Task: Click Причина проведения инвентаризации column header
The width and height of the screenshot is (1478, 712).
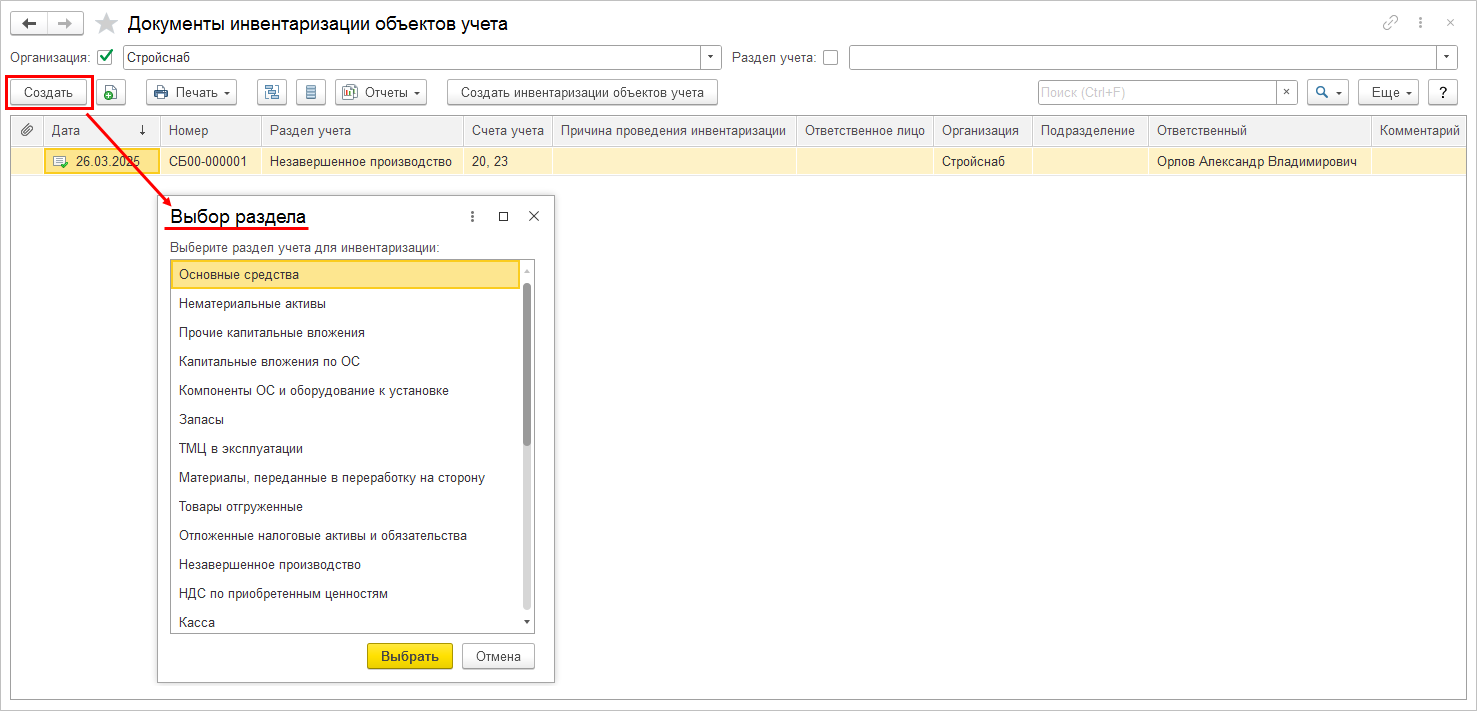Action: (674, 131)
